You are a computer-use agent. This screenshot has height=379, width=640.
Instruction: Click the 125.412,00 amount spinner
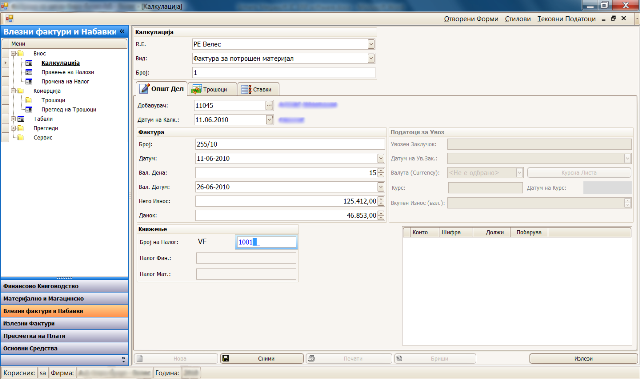click(x=381, y=201)
